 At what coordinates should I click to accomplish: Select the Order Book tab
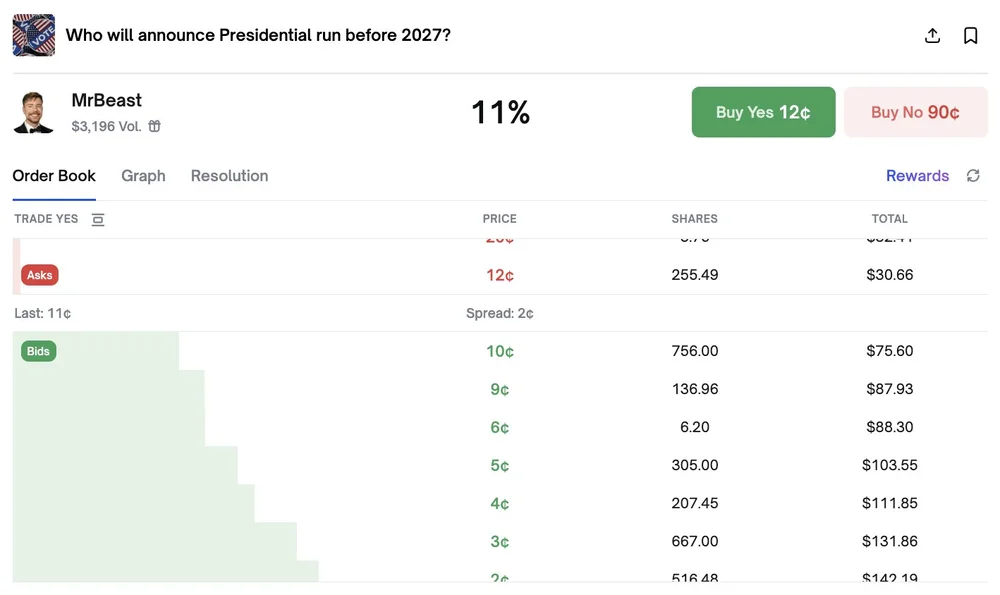pos(54,175)
